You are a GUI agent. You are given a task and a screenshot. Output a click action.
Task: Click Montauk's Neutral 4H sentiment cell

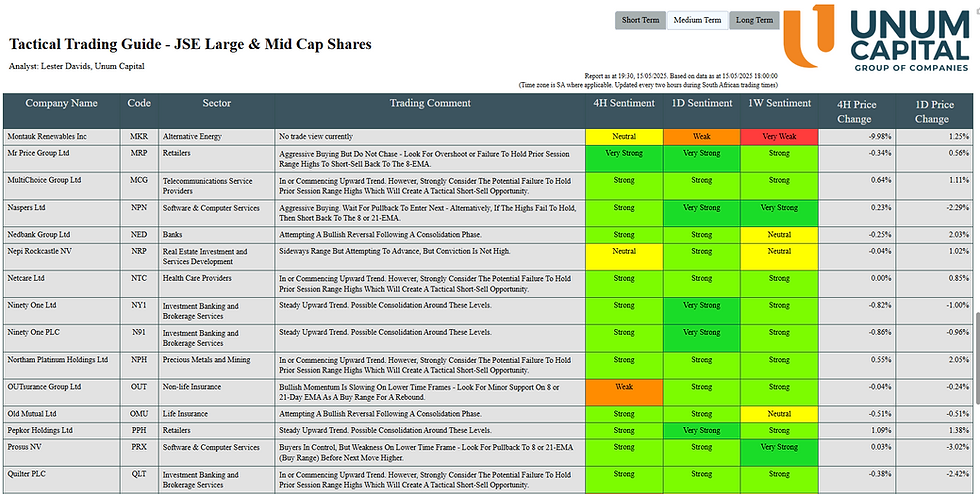pyautogui.click(x=624, y=136)
